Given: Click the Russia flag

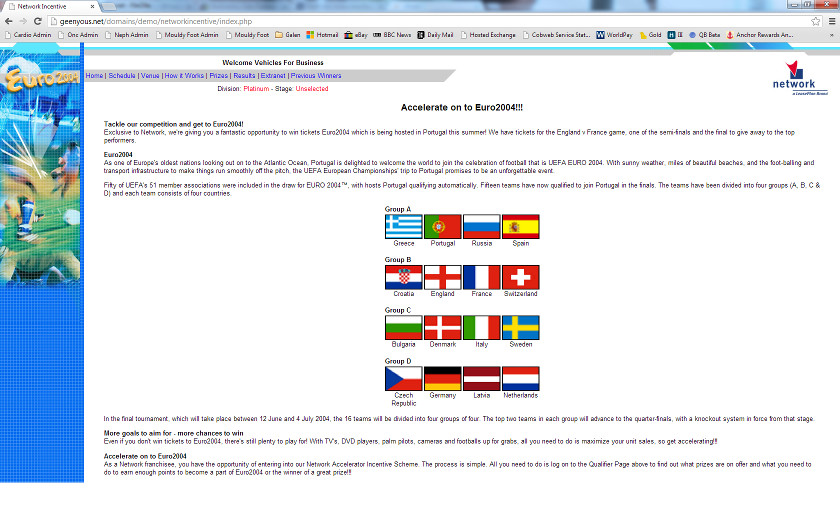Looking at the screenshot, I should tap(482, 227).
